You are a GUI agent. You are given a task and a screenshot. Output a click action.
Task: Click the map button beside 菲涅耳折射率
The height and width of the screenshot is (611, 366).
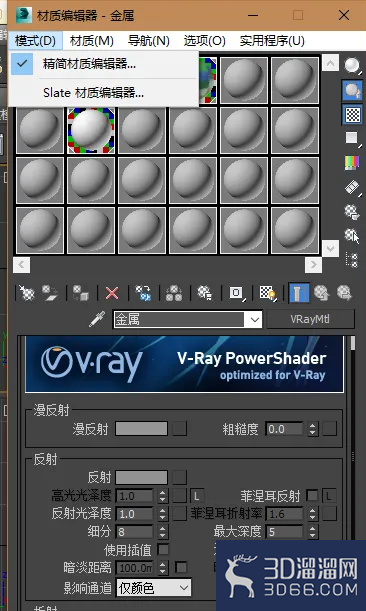(329, 514)
